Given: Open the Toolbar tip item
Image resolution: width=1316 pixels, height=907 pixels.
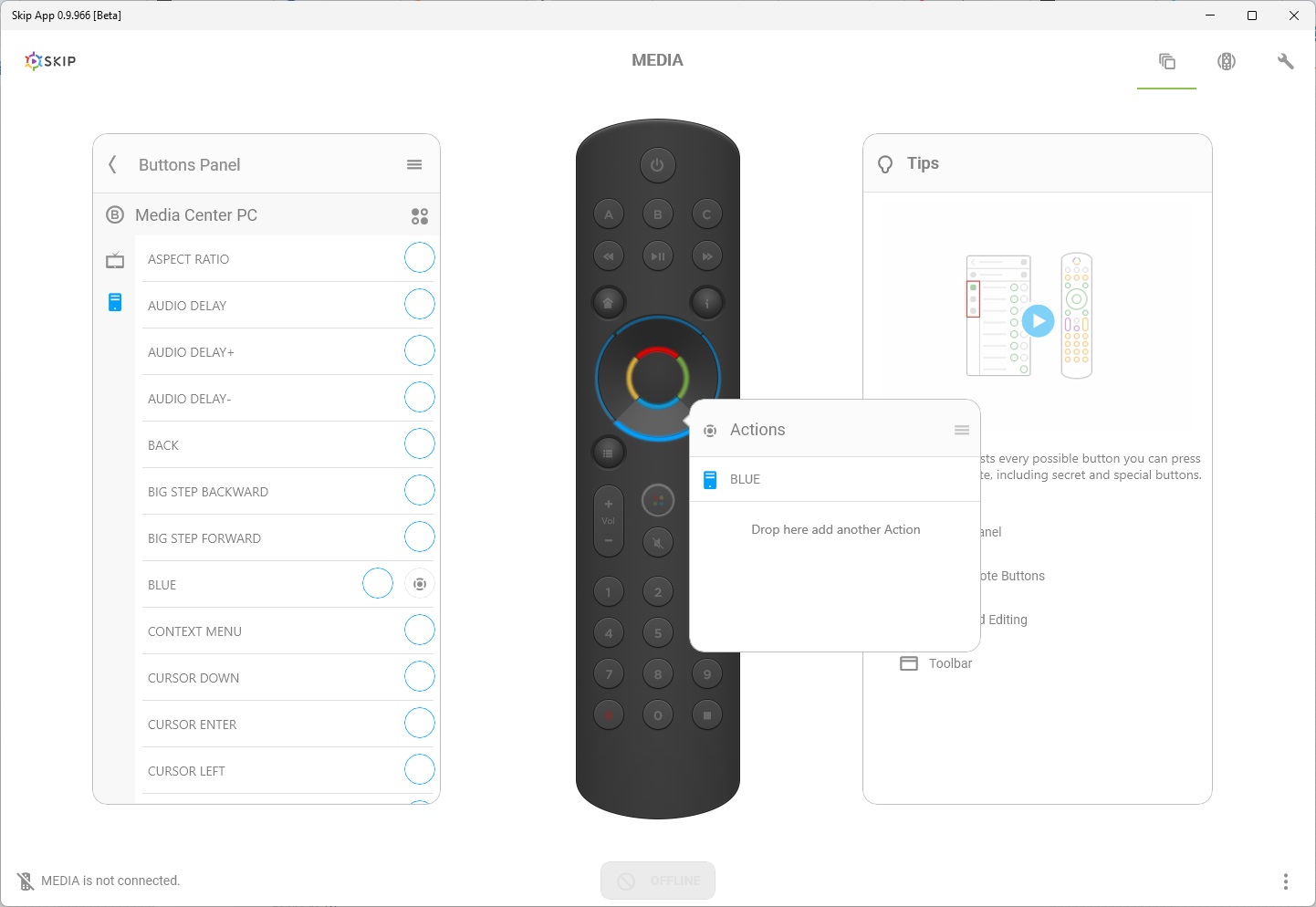Looking at the screenshot, I should point(950,663).
